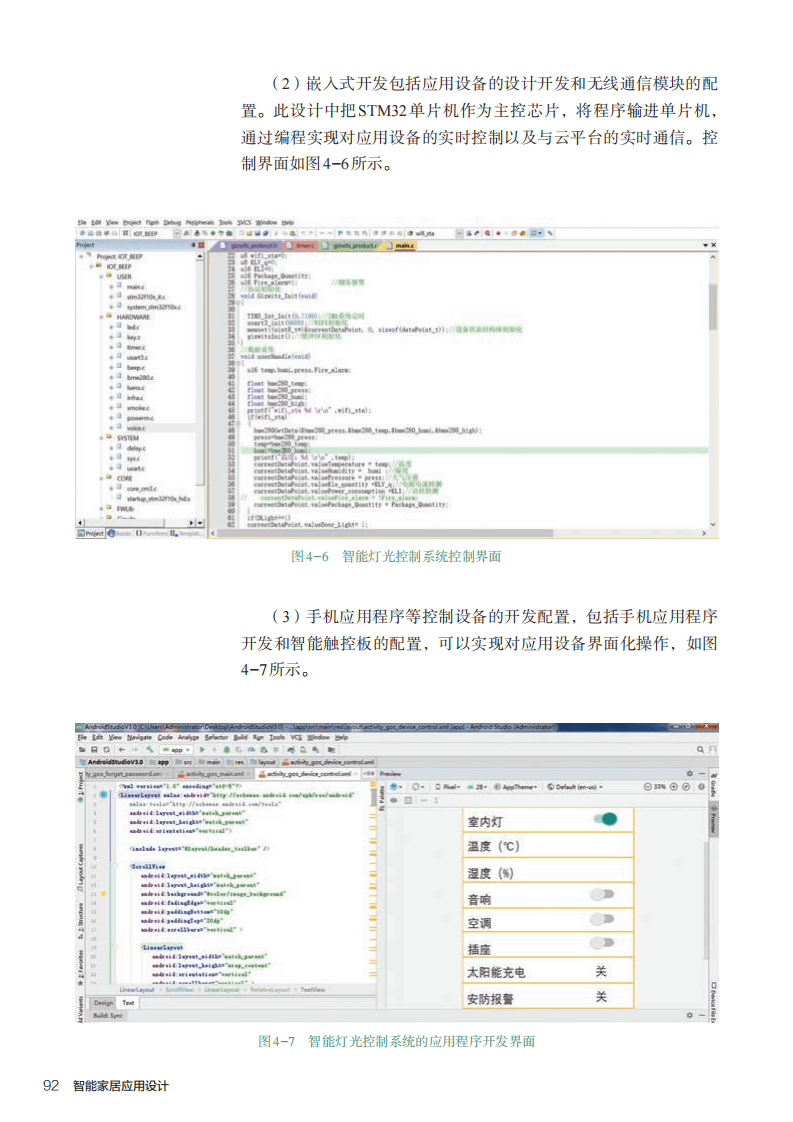Expand the HARDWARE folder in project tree
793x1122 pixels.
[x=102, y=316]
